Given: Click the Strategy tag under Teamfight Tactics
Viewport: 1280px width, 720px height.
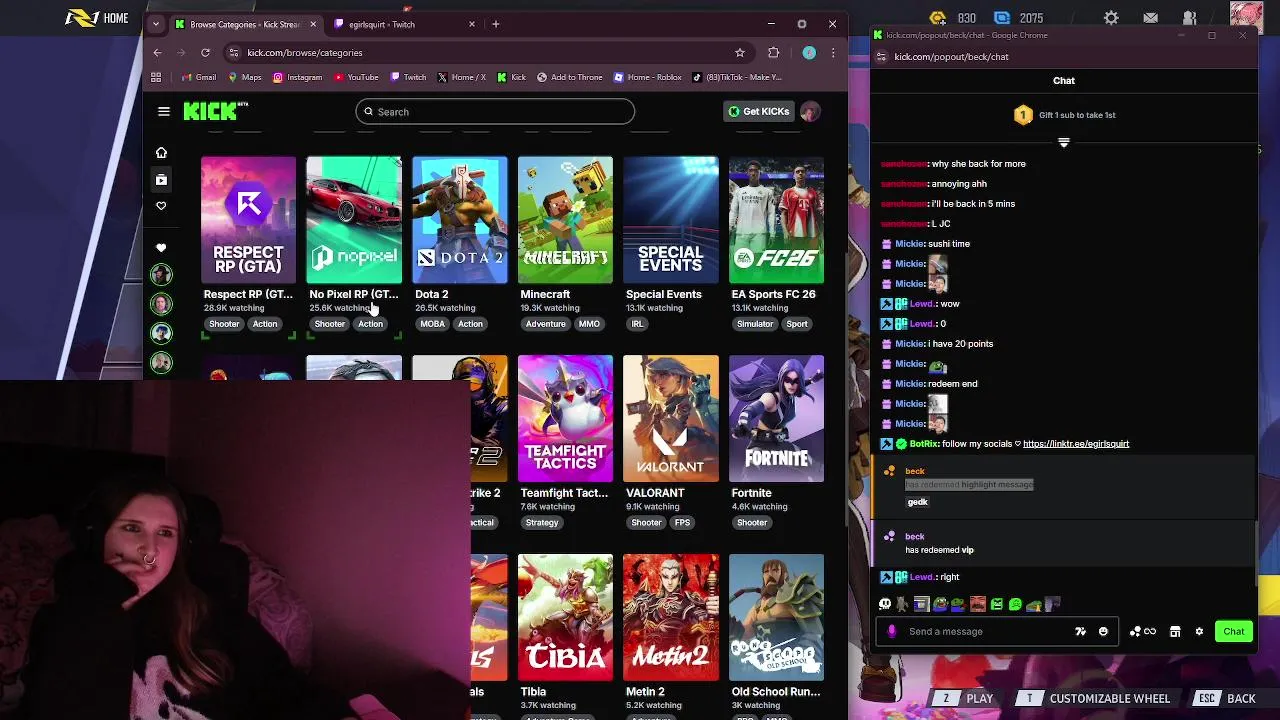Looking at the screenshot, I should (542, 523).
